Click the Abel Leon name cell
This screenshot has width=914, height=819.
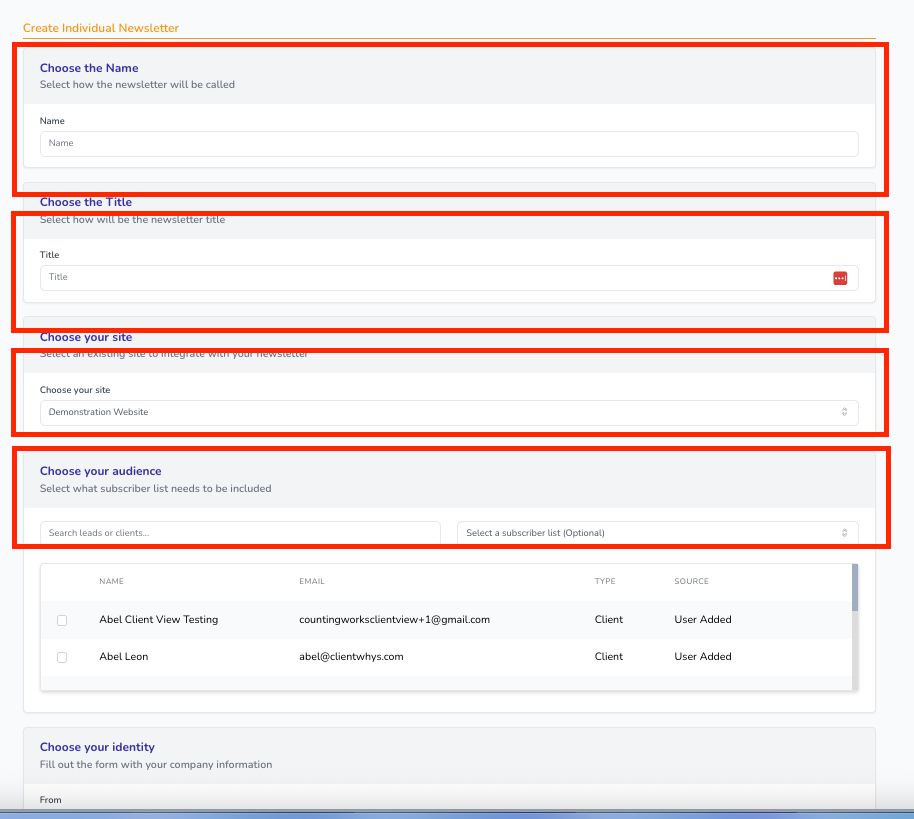point(124,657)
